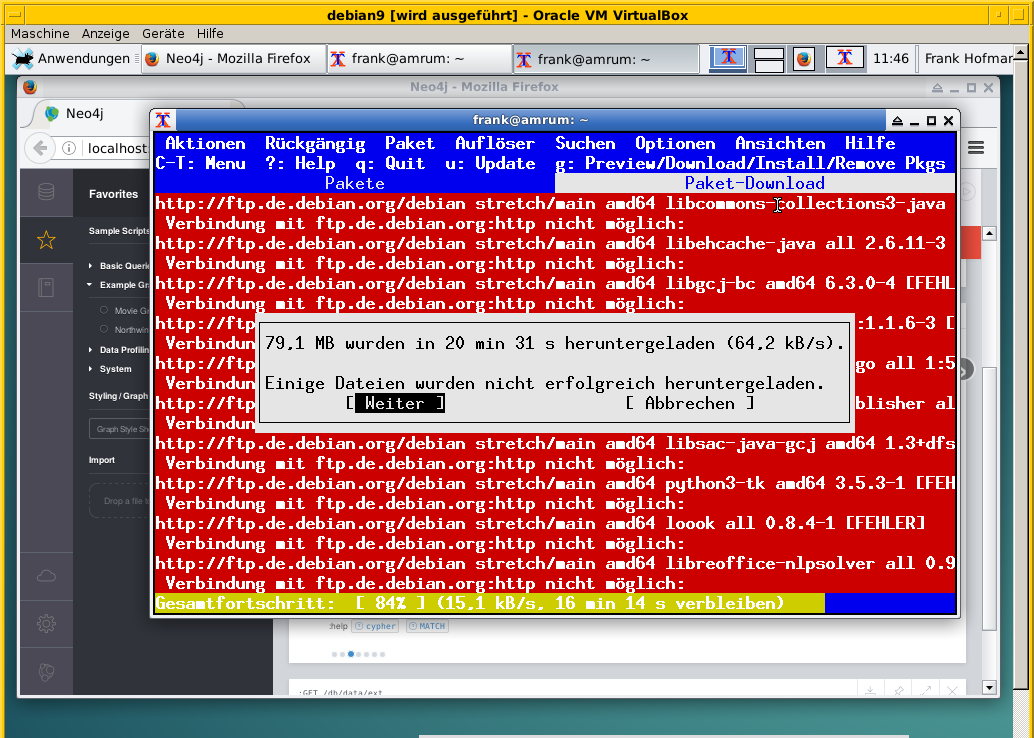Confirm the download dialog with Weiter
The height and width of the screenshot is (738, 1034).
coord(397,403)
